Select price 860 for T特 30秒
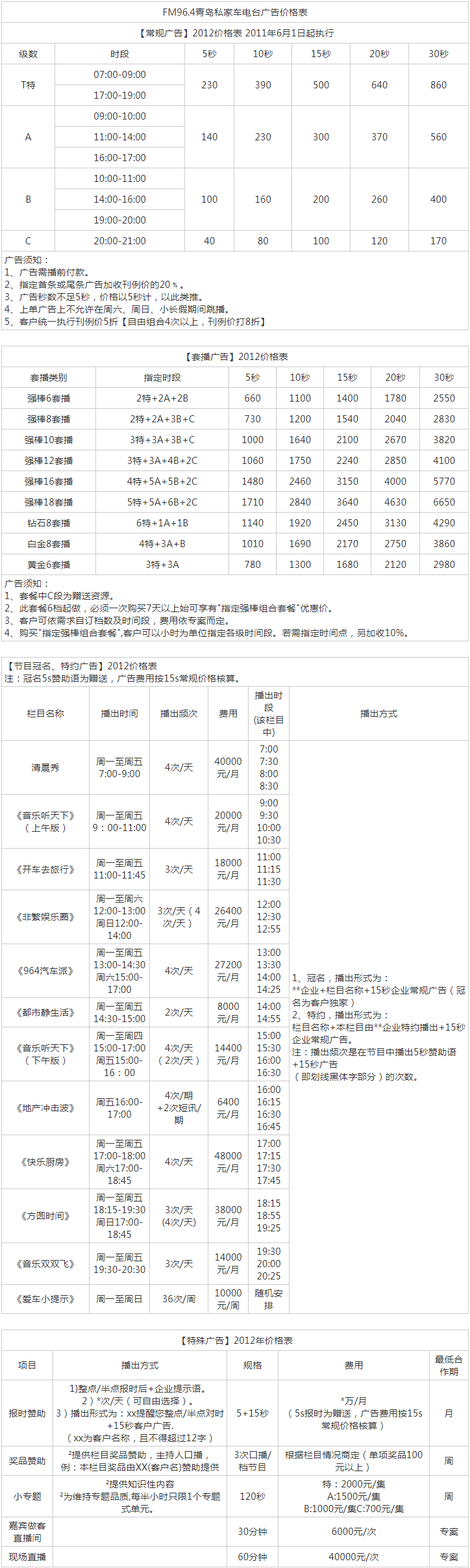470x1568 pixels. [438, 85]
